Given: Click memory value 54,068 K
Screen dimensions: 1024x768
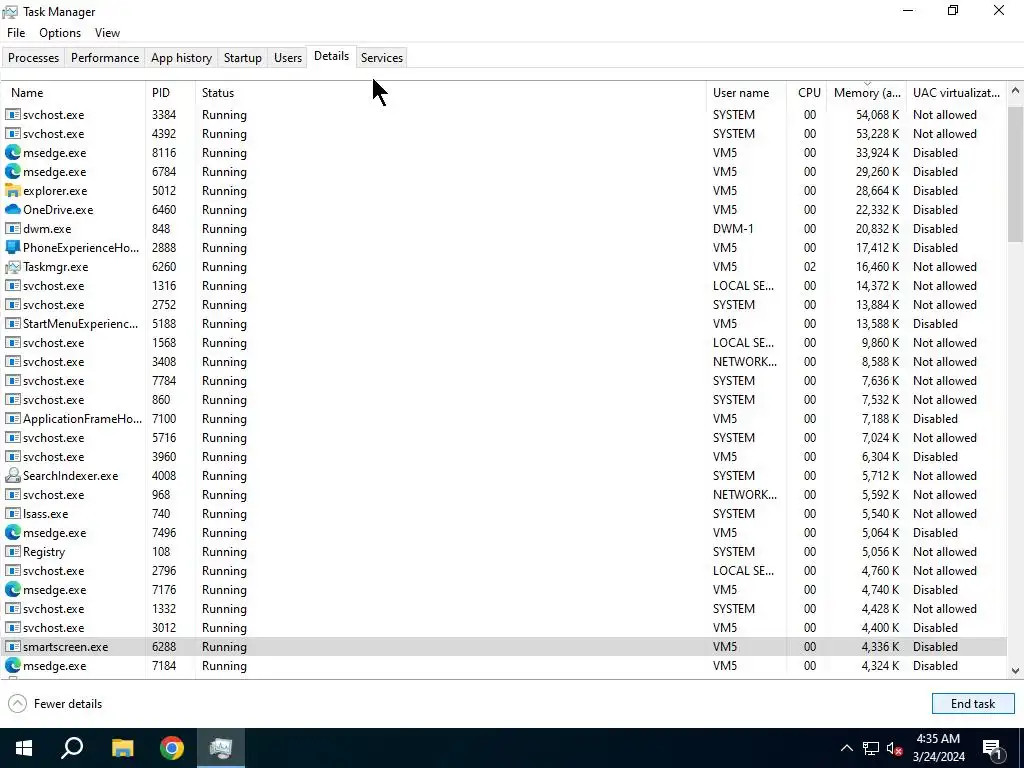Looking at the screenshot, I should (x=877, y=114).
